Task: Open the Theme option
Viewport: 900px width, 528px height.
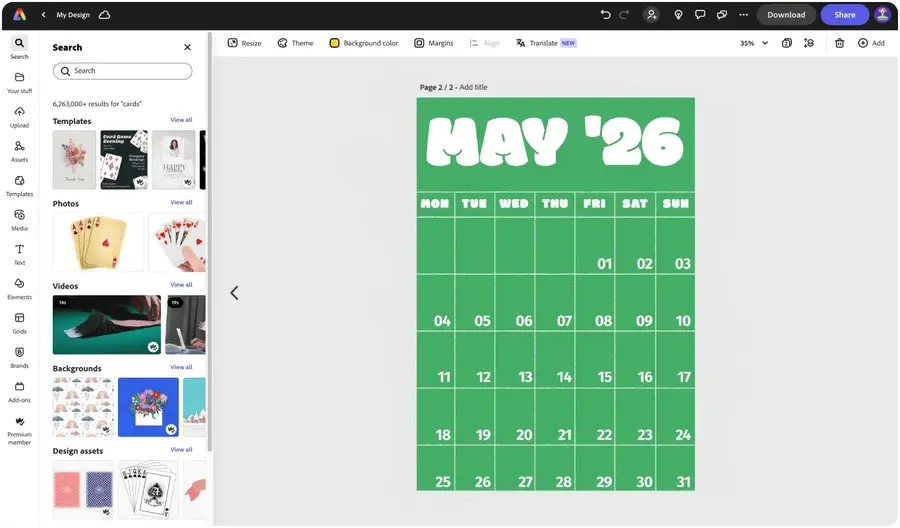Action: [296, 43]
